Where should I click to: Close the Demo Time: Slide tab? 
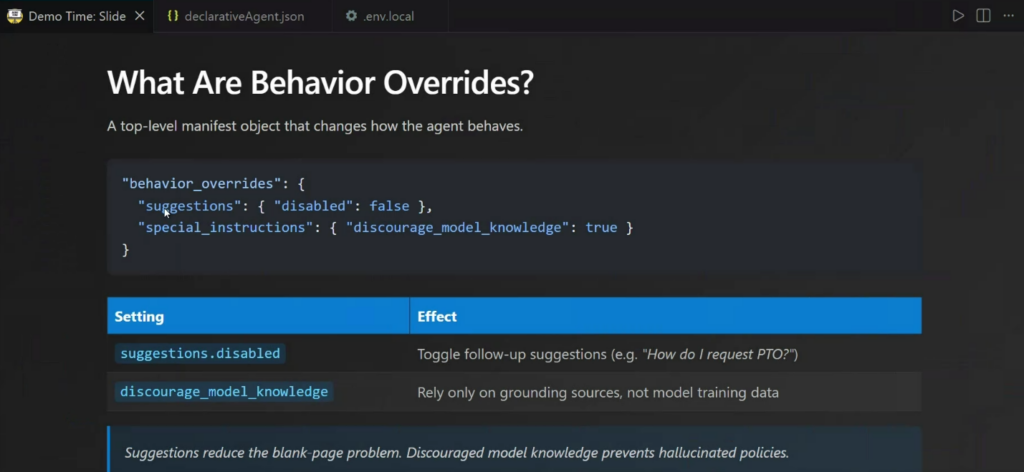[139, 16]
